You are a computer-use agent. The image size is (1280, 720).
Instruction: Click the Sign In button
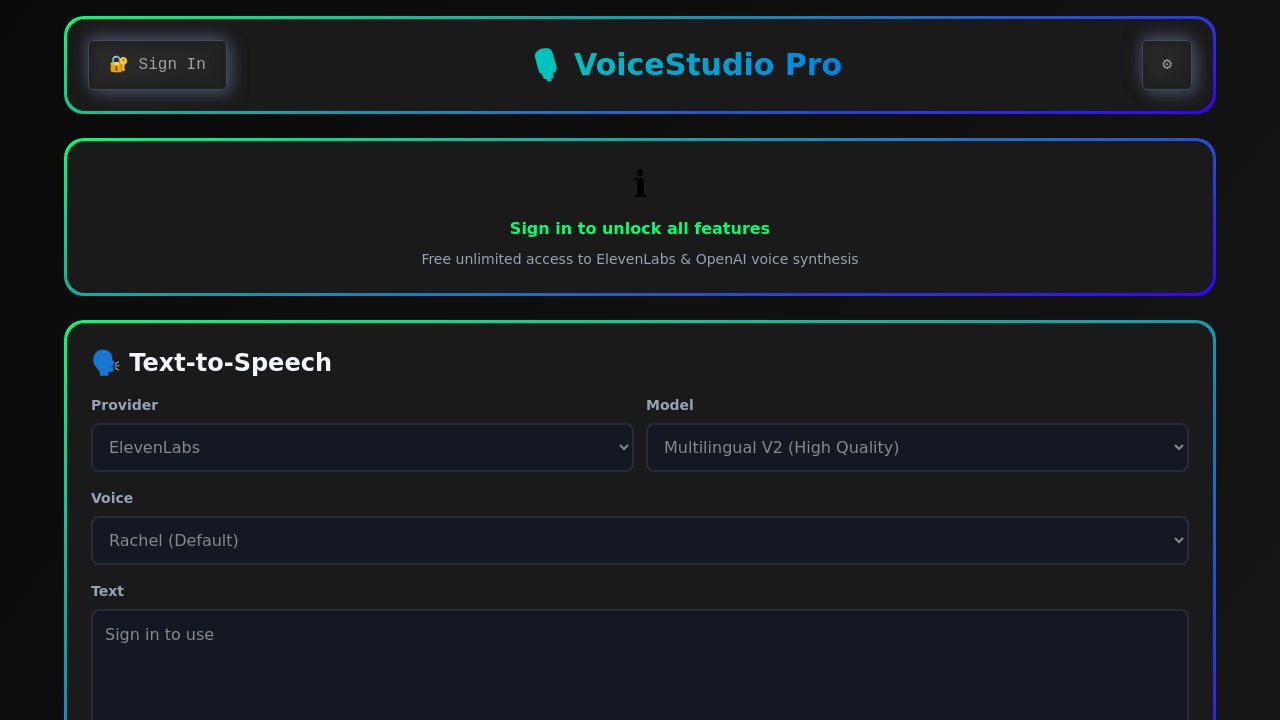(x=157, y=65)
